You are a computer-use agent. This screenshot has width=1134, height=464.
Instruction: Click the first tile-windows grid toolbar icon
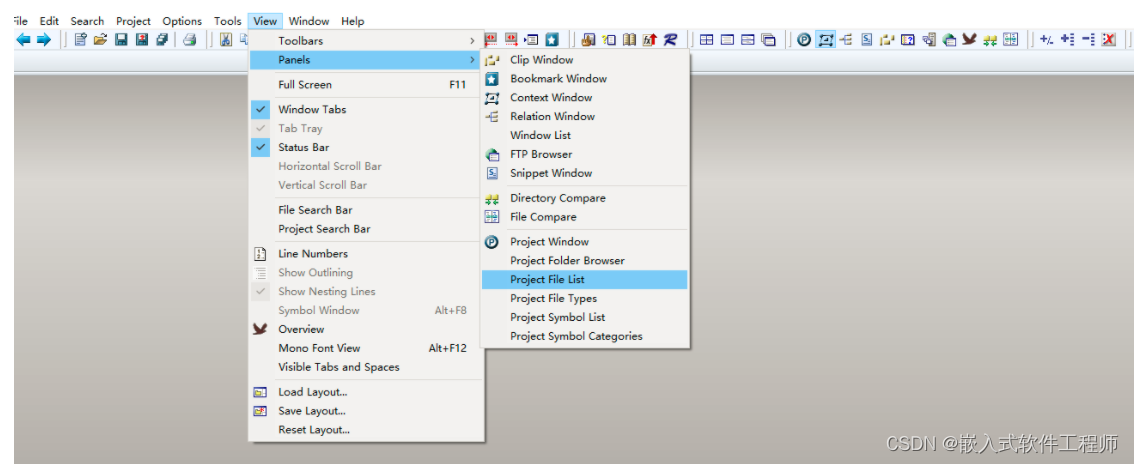pyautogui.click(x=706, y=40)
